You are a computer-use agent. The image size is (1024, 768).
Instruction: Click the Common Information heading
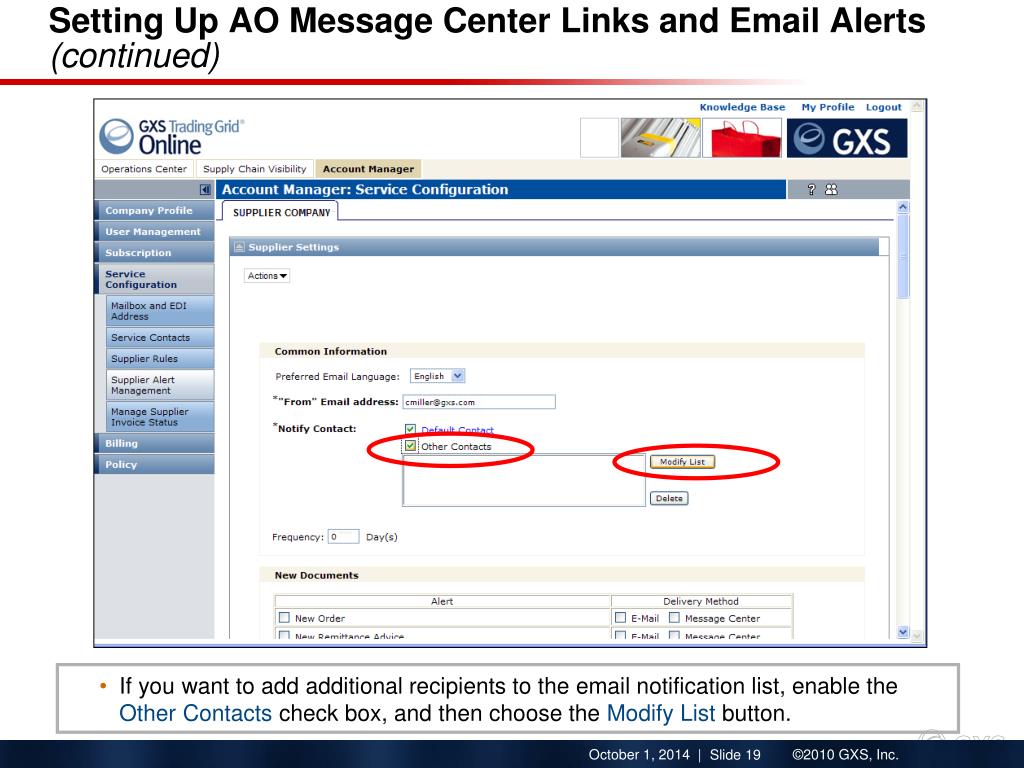pyautogui.click(x=330, y=351)
